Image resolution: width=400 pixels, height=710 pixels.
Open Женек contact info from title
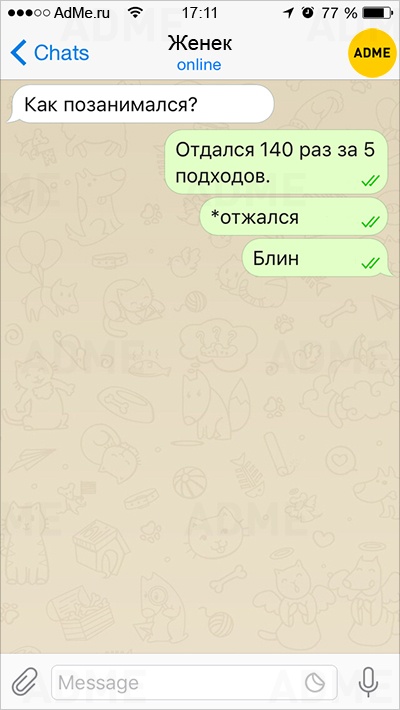(x=199, y=44)
